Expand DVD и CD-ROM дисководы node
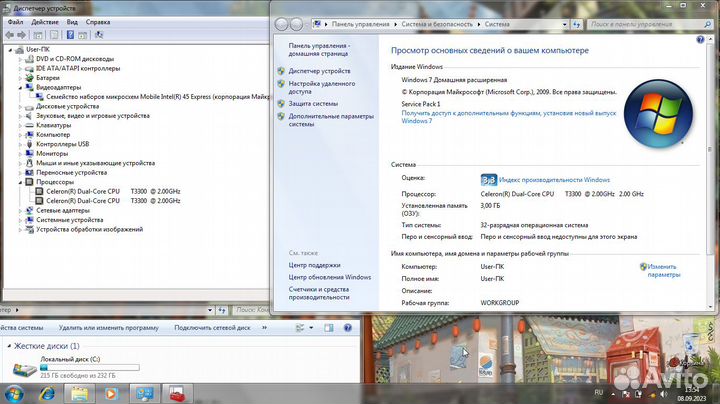The height and width of the screenshot is (404, 720). pos(20,58)
